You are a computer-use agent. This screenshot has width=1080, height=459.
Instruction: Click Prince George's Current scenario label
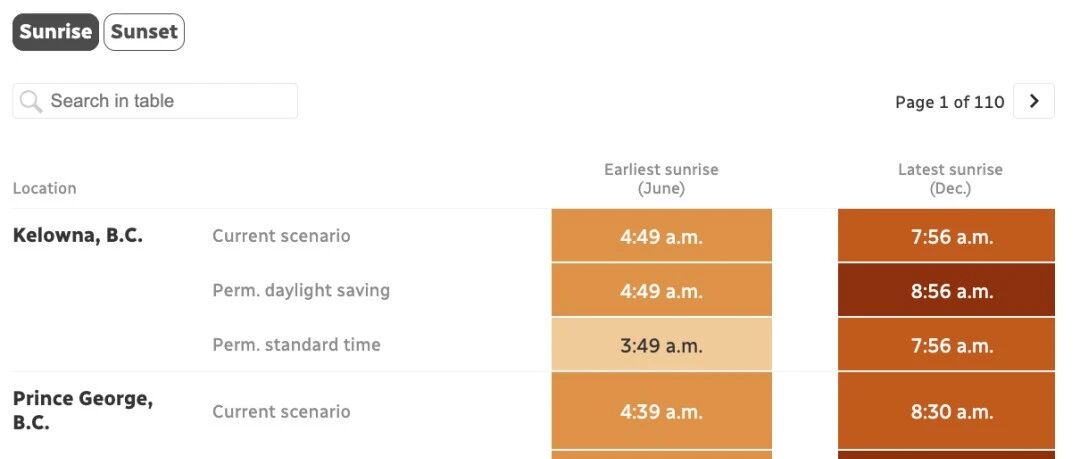281,411
